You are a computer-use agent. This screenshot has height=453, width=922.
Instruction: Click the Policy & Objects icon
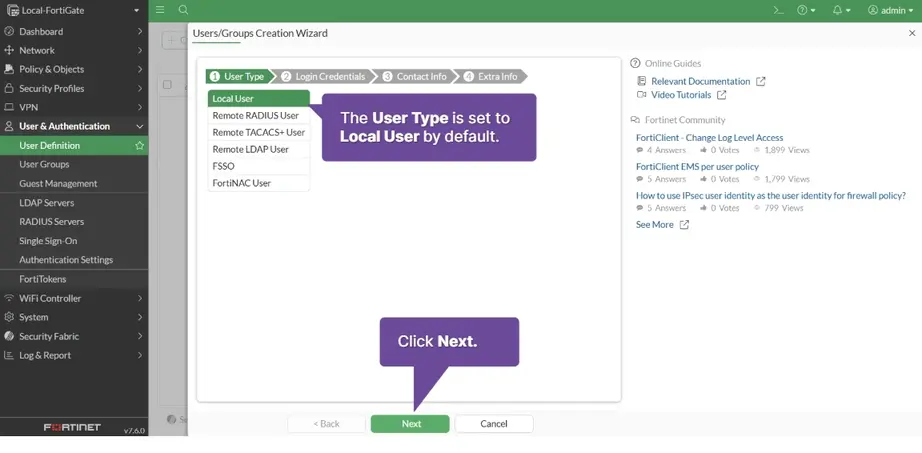(9, 69)
